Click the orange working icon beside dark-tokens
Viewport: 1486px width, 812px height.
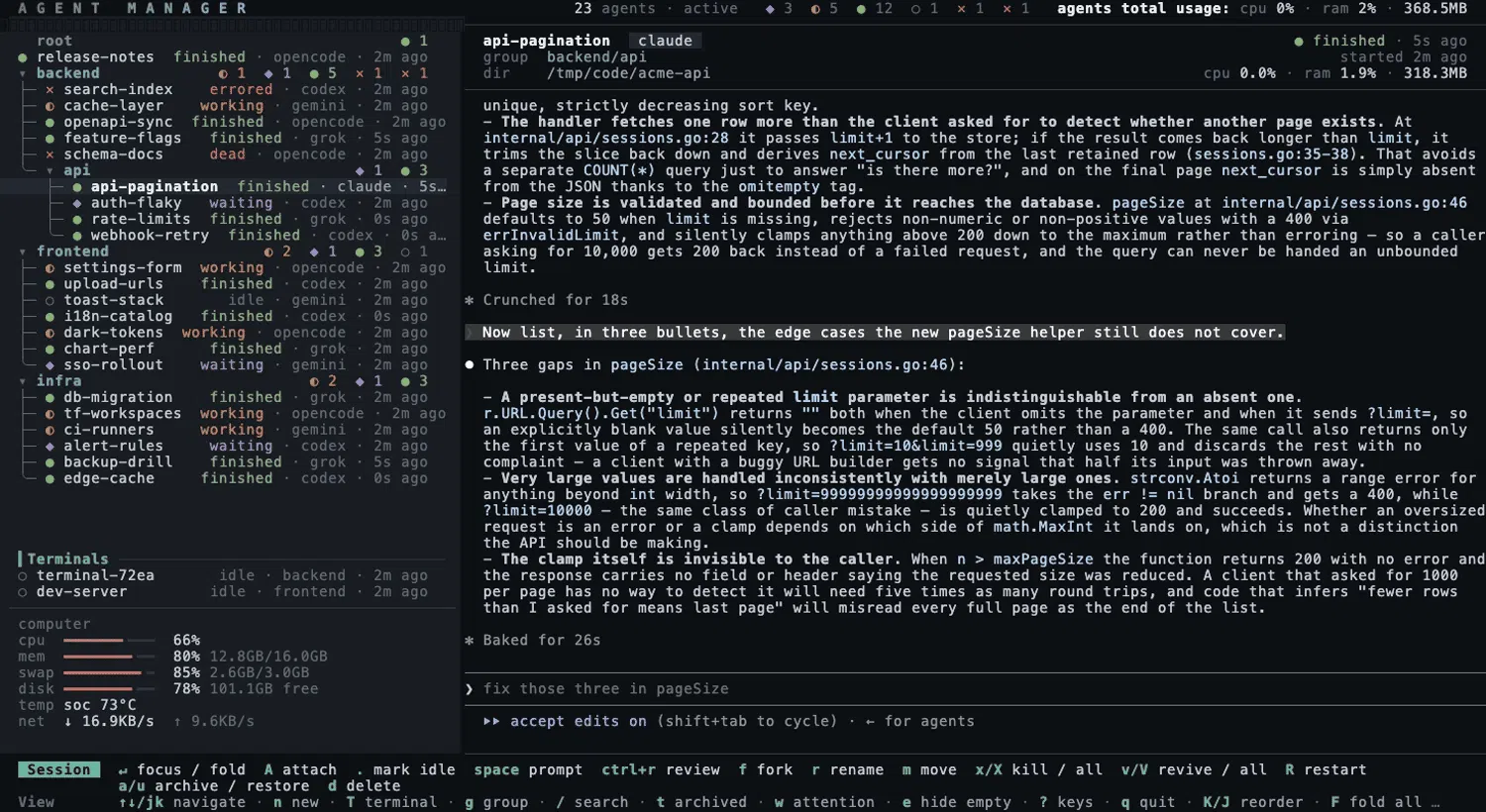click(x=50, y=333)
